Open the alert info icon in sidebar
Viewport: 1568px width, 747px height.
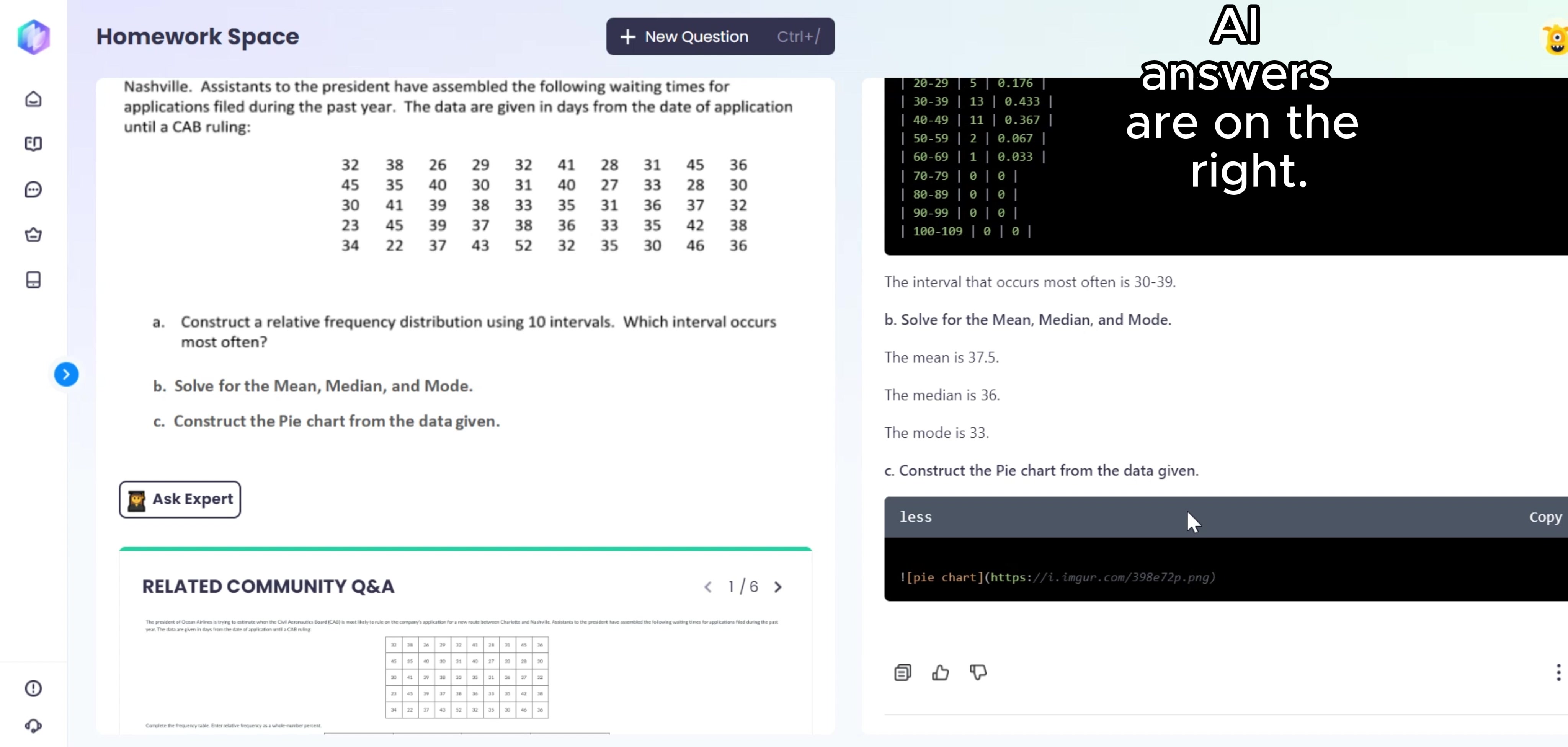[33, 688]
